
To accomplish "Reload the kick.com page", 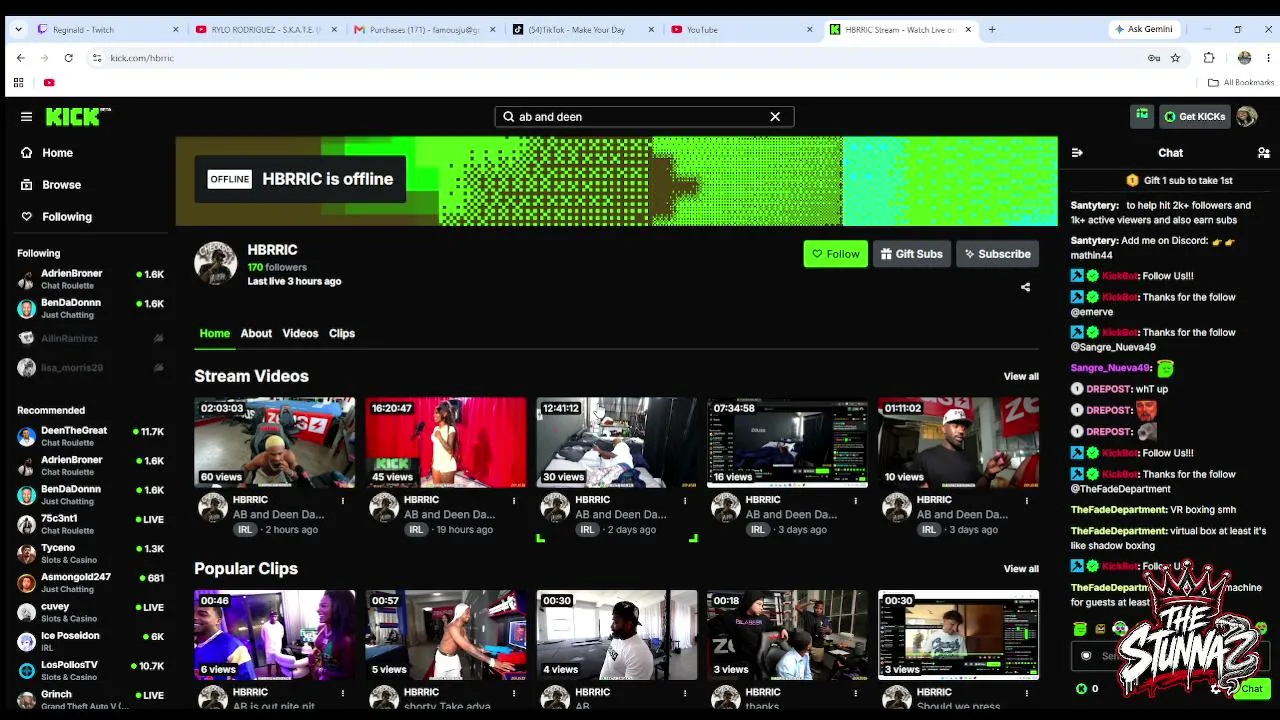I will point(69,58).
